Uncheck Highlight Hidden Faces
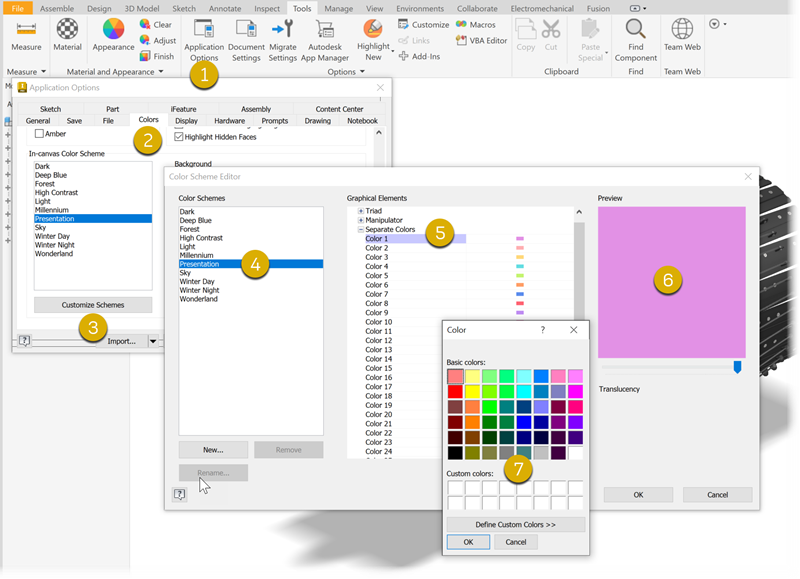800x579 pixels. 179,137
